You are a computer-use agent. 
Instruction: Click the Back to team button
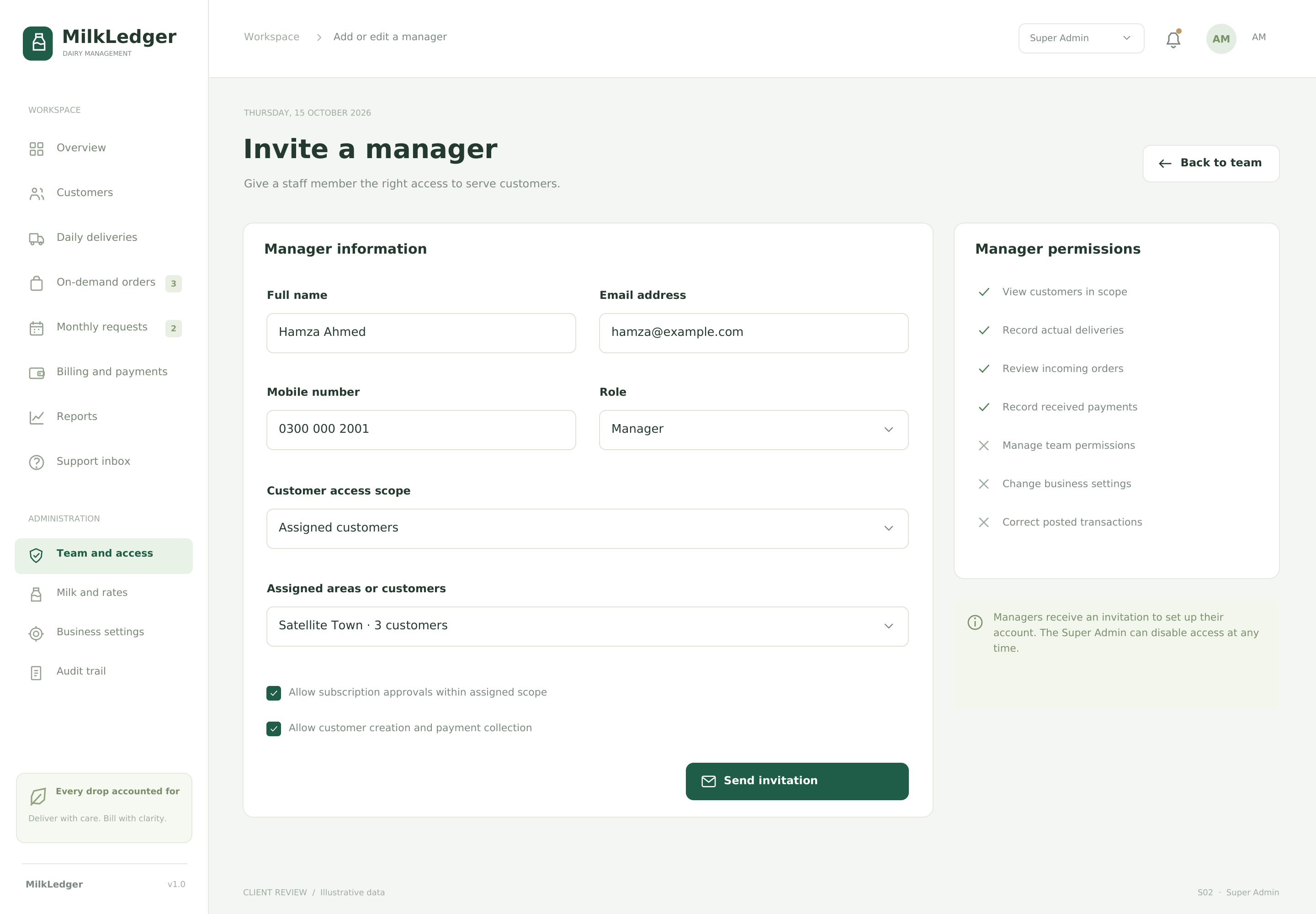point(1210,163)
